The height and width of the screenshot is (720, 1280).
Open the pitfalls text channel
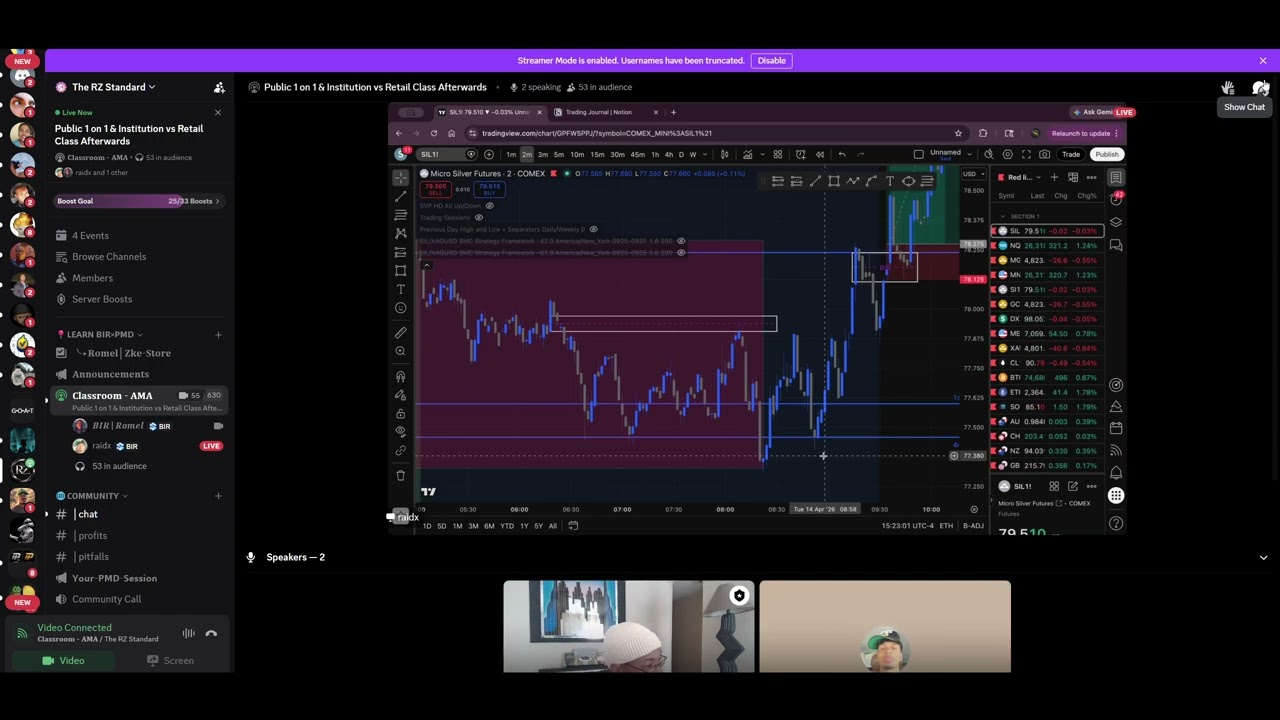[x=93, y=556]
